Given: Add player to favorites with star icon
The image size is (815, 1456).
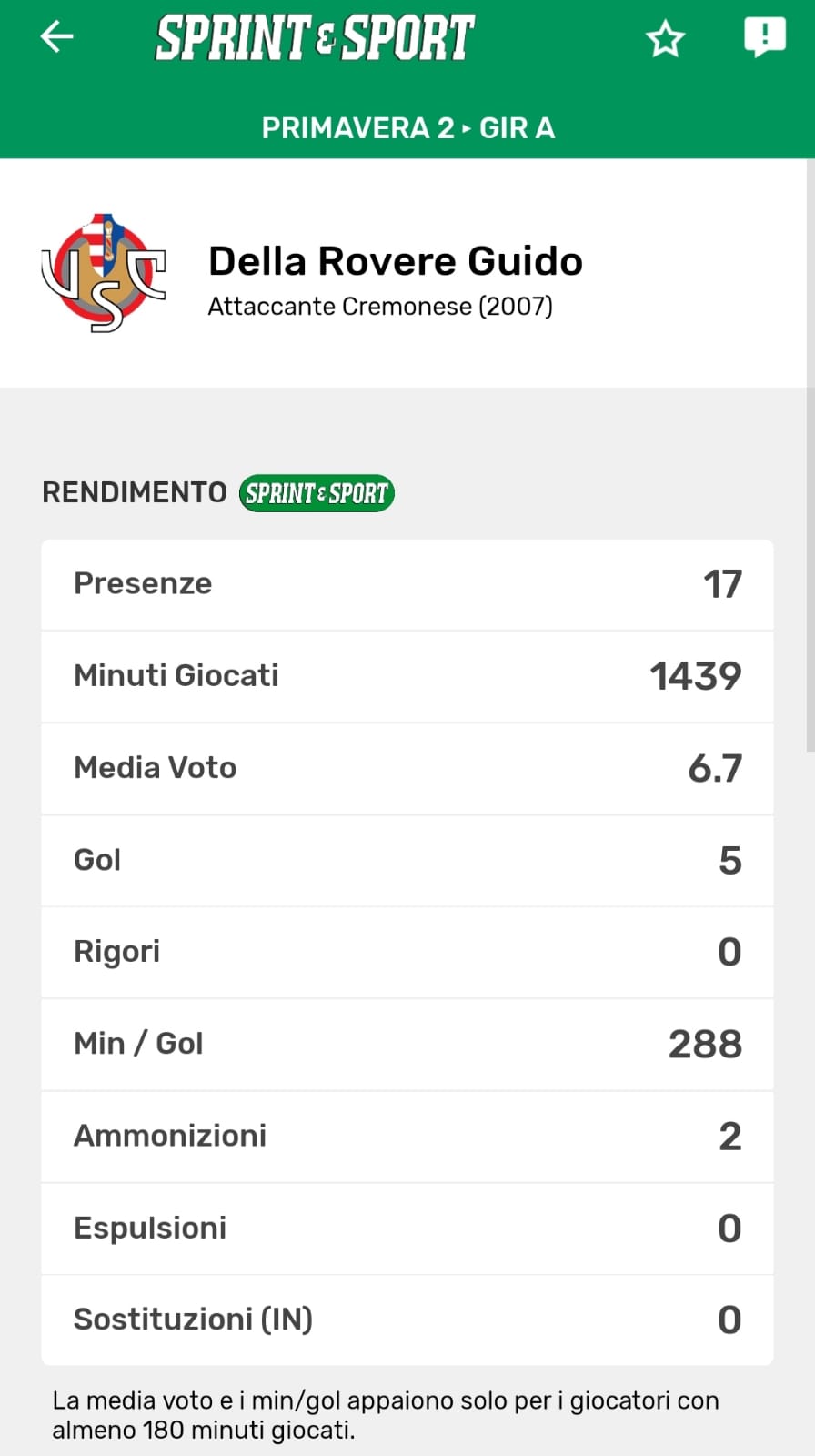Looking at the screenshot, I should point(665,39).
